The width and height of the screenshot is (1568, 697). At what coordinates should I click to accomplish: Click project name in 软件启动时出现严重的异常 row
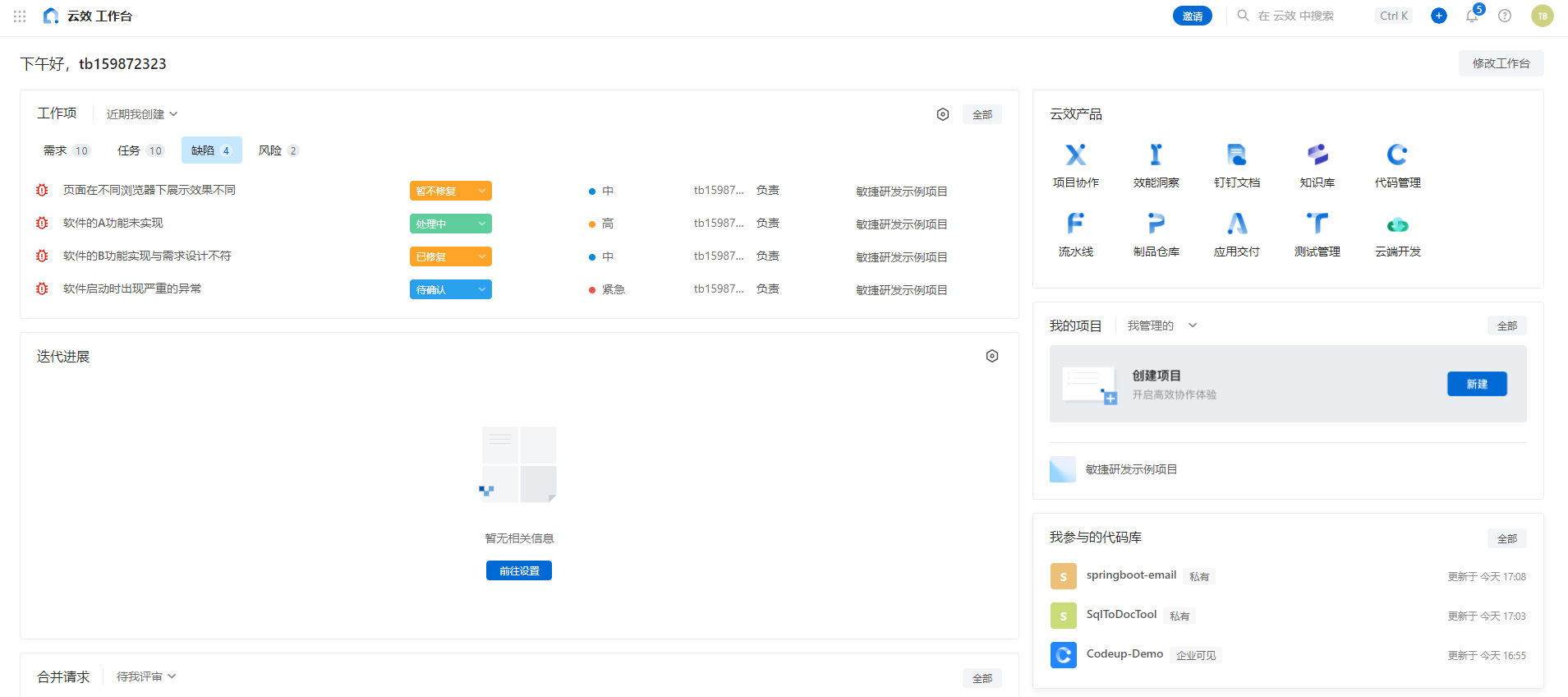901,290
